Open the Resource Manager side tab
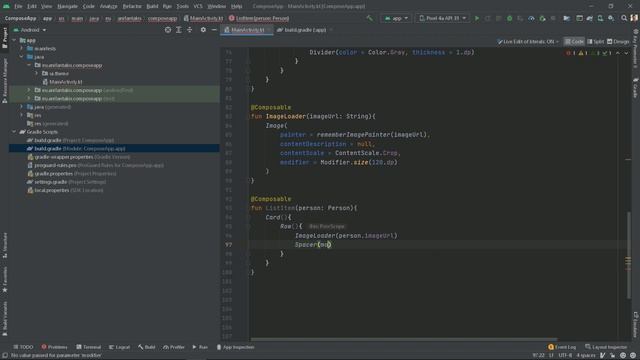This screenshot has height=360, width=640. (4, 80)
